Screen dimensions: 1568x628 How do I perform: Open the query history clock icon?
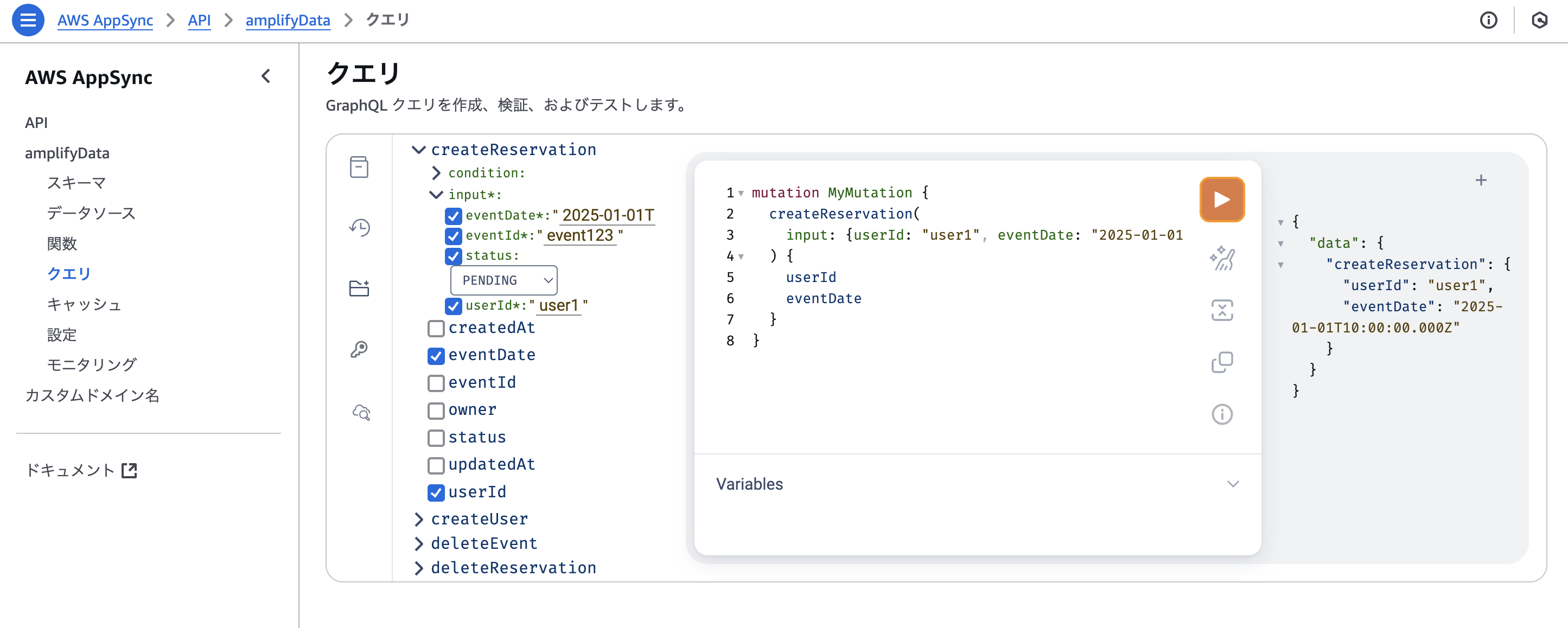[359, 228]
